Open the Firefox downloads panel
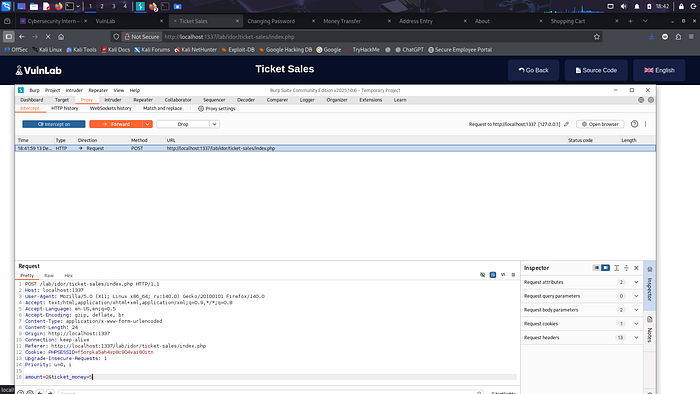Viewport: 700px width, 394px height. click(x=651, y=37)
